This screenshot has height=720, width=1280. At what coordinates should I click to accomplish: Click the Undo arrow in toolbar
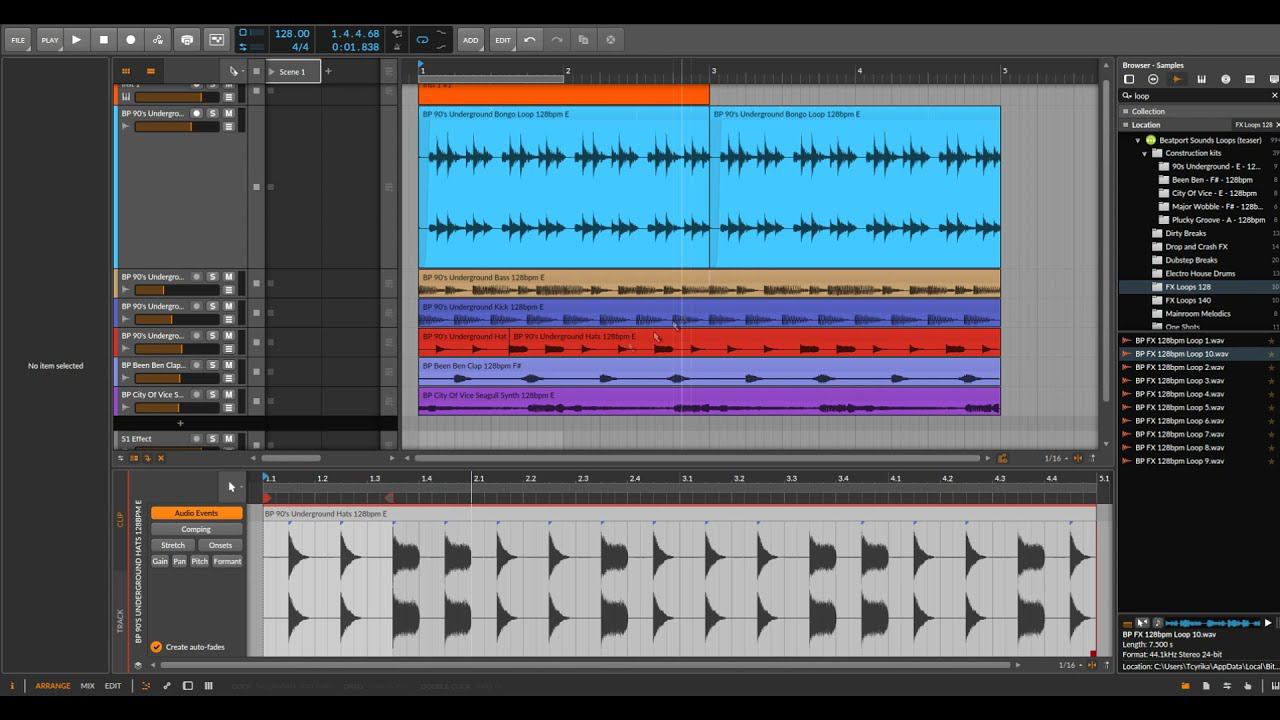click(x=530, y=40)
